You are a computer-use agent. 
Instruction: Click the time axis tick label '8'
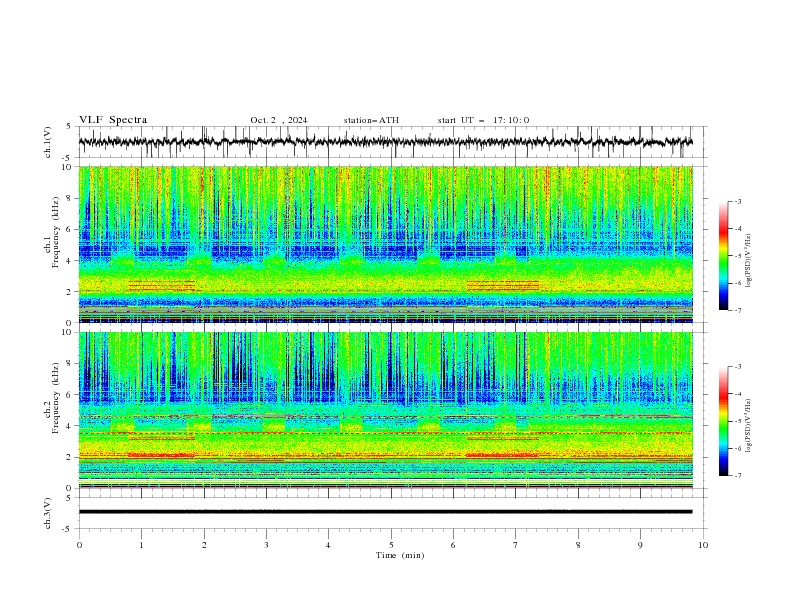coord(578,545)
